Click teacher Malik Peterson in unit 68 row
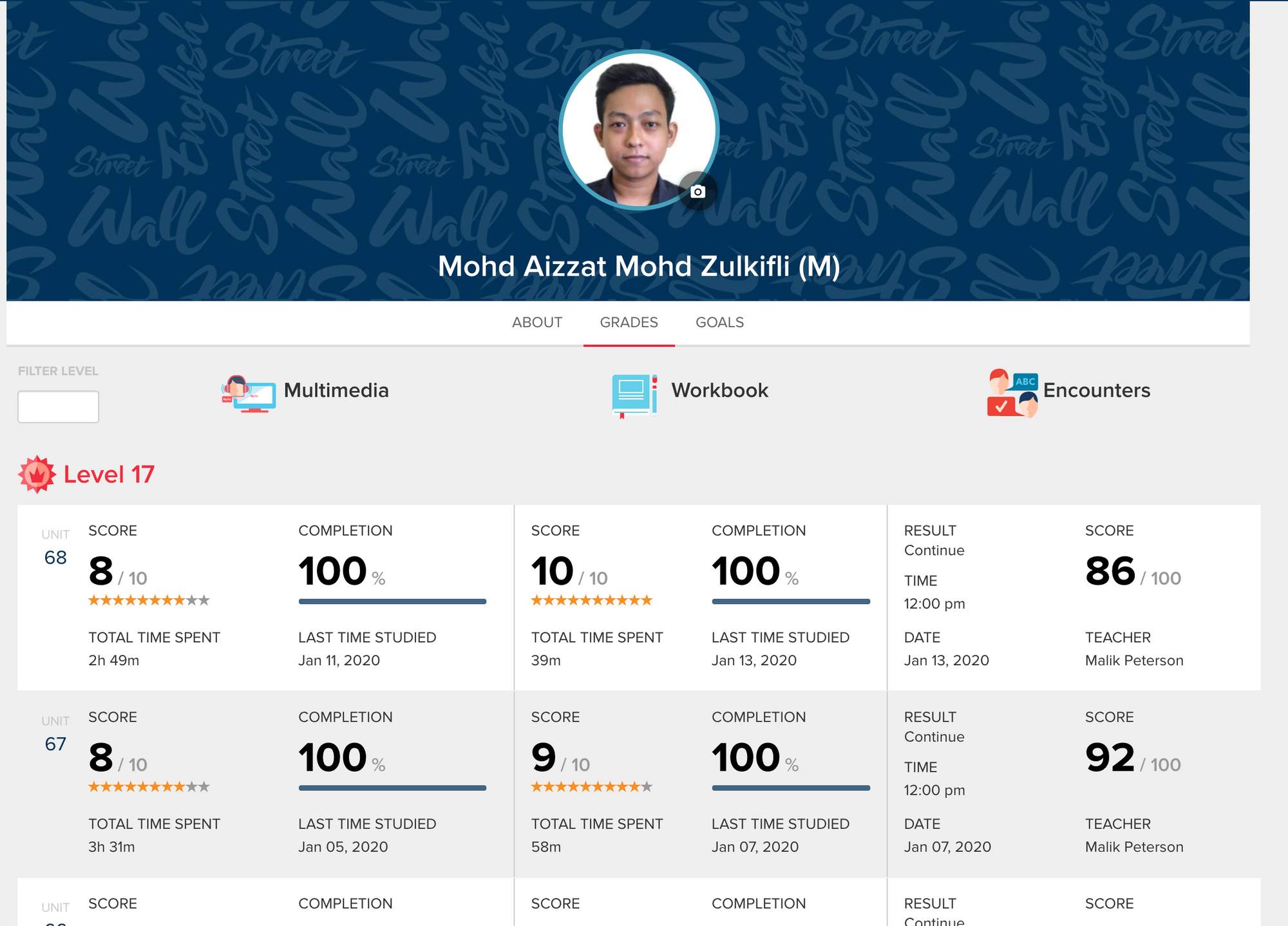The height and width of the screenshot is (926, 1288). coord(1134,661)
